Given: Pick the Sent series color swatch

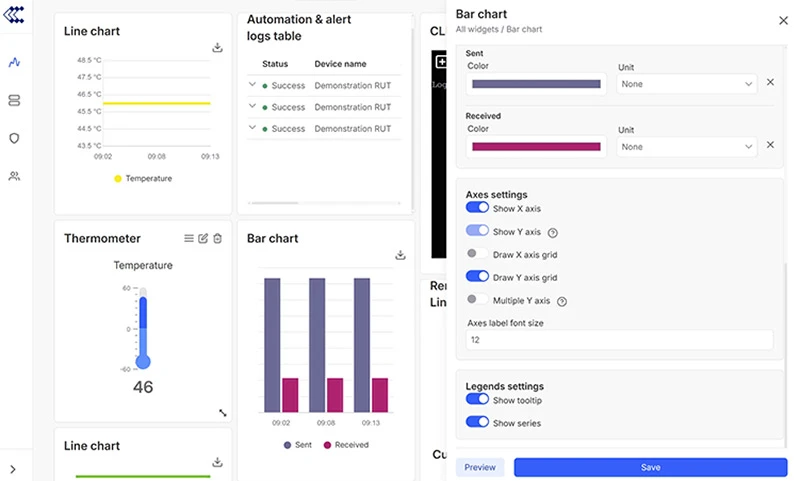Looking at the screenshot, I should 536,84.
